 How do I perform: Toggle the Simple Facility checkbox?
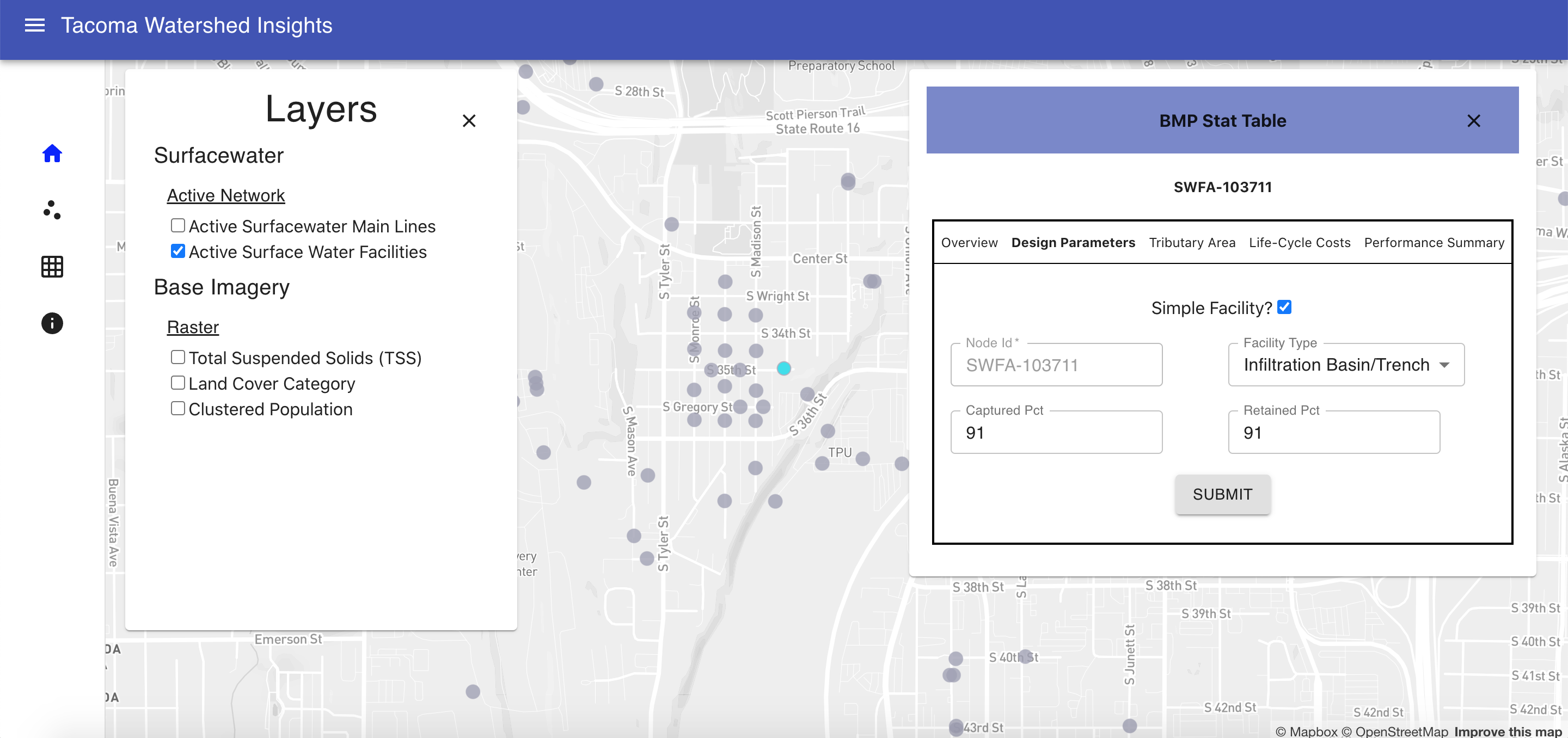[1284, 307]
